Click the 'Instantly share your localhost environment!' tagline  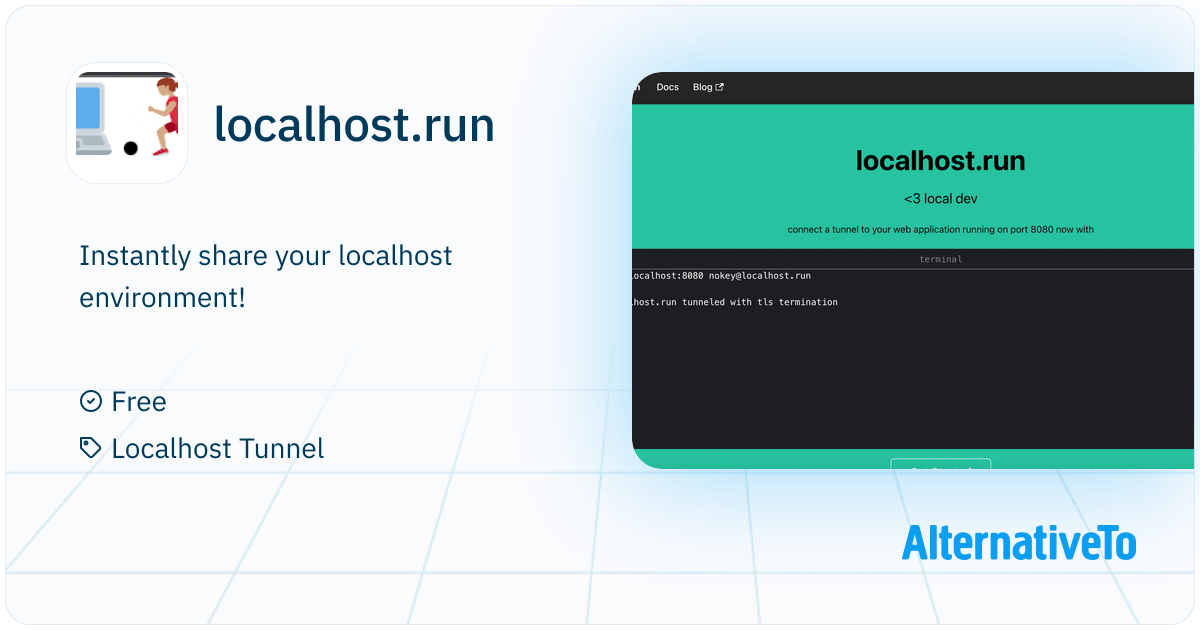[x=266, y=276]
